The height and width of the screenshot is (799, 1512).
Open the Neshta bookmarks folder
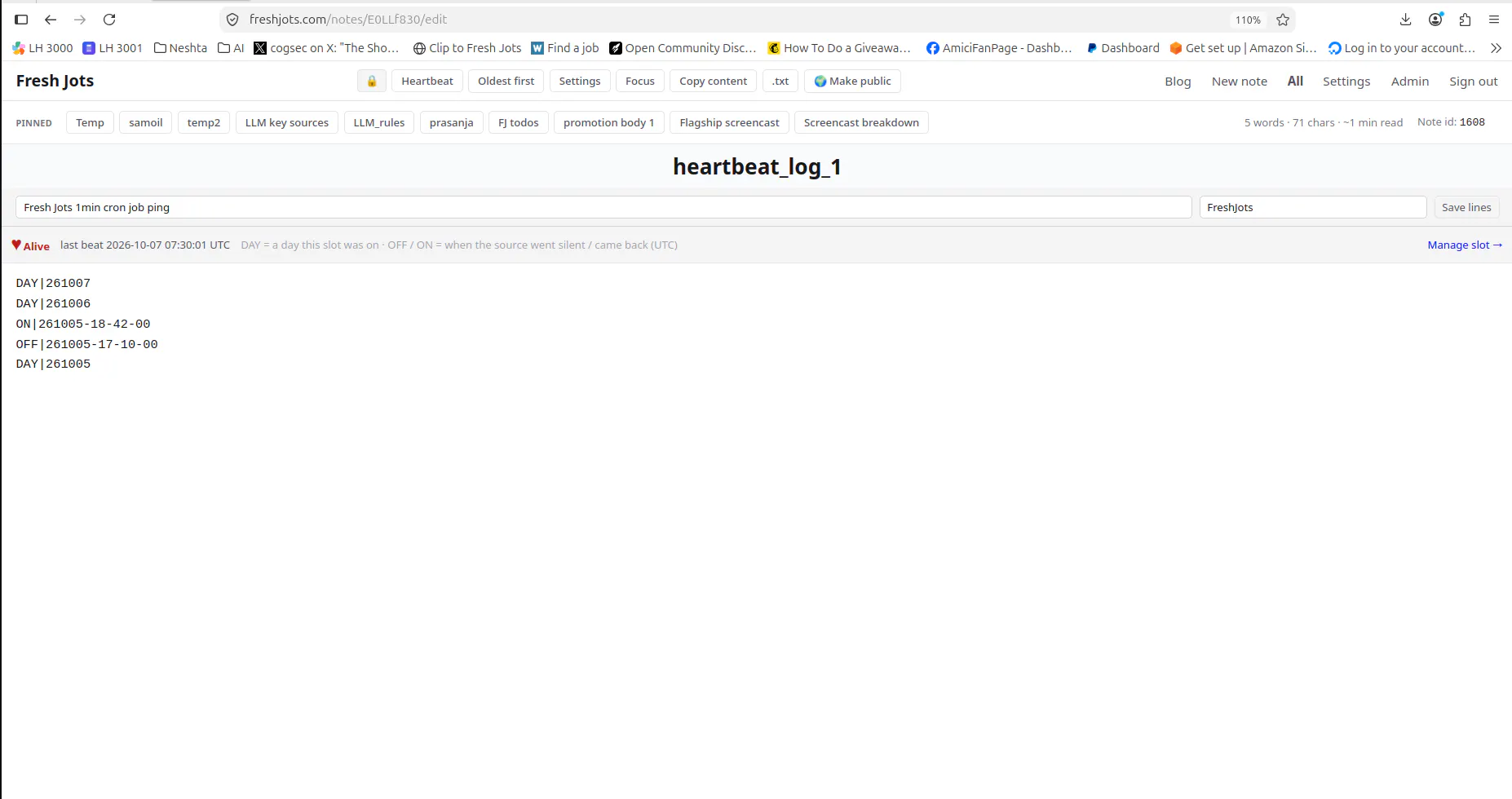point(180,48)
